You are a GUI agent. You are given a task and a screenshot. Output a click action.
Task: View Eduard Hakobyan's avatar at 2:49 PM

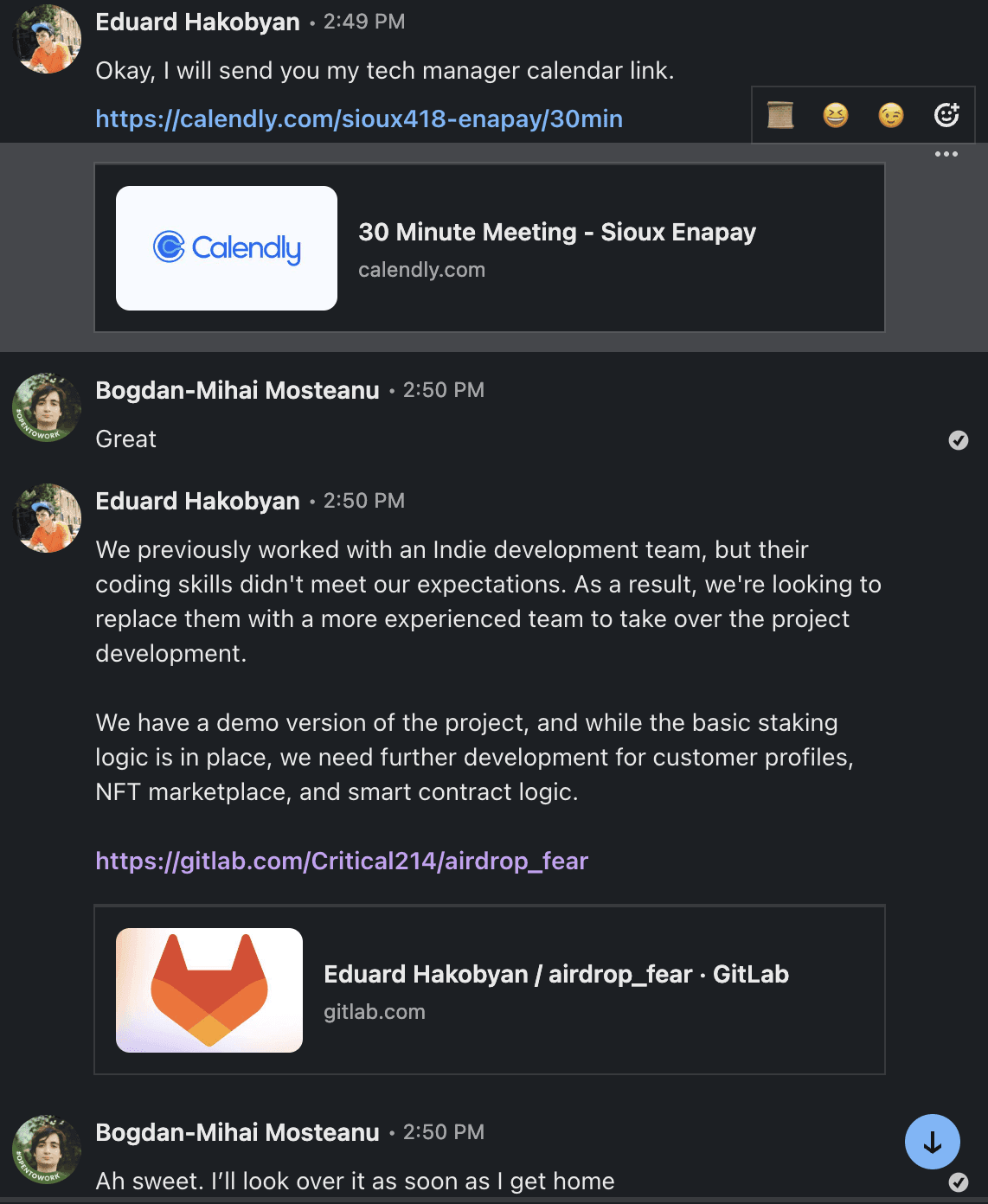[47, 39]
